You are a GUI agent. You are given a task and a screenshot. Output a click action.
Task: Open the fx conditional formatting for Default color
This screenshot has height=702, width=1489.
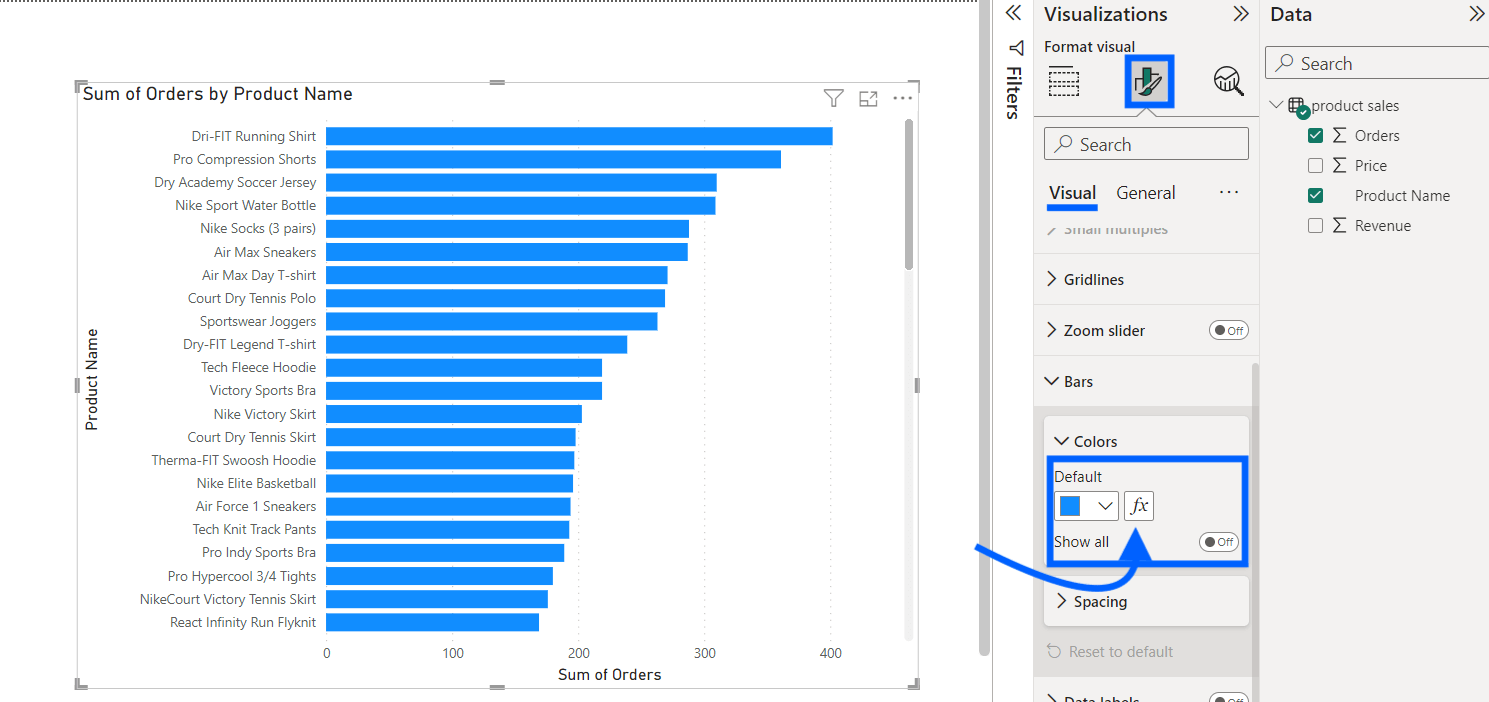(x=1139, y=505)
